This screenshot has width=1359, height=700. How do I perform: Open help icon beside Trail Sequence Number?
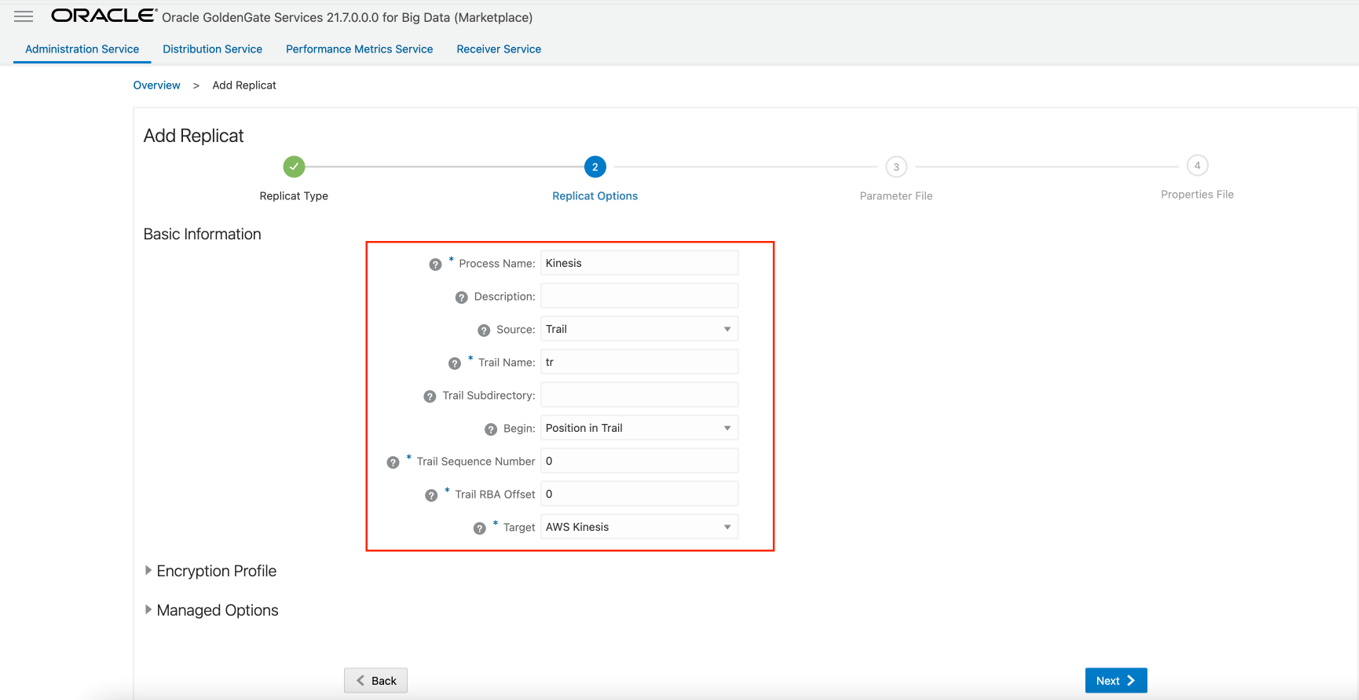pyautogui.click(x=393, y=462)
